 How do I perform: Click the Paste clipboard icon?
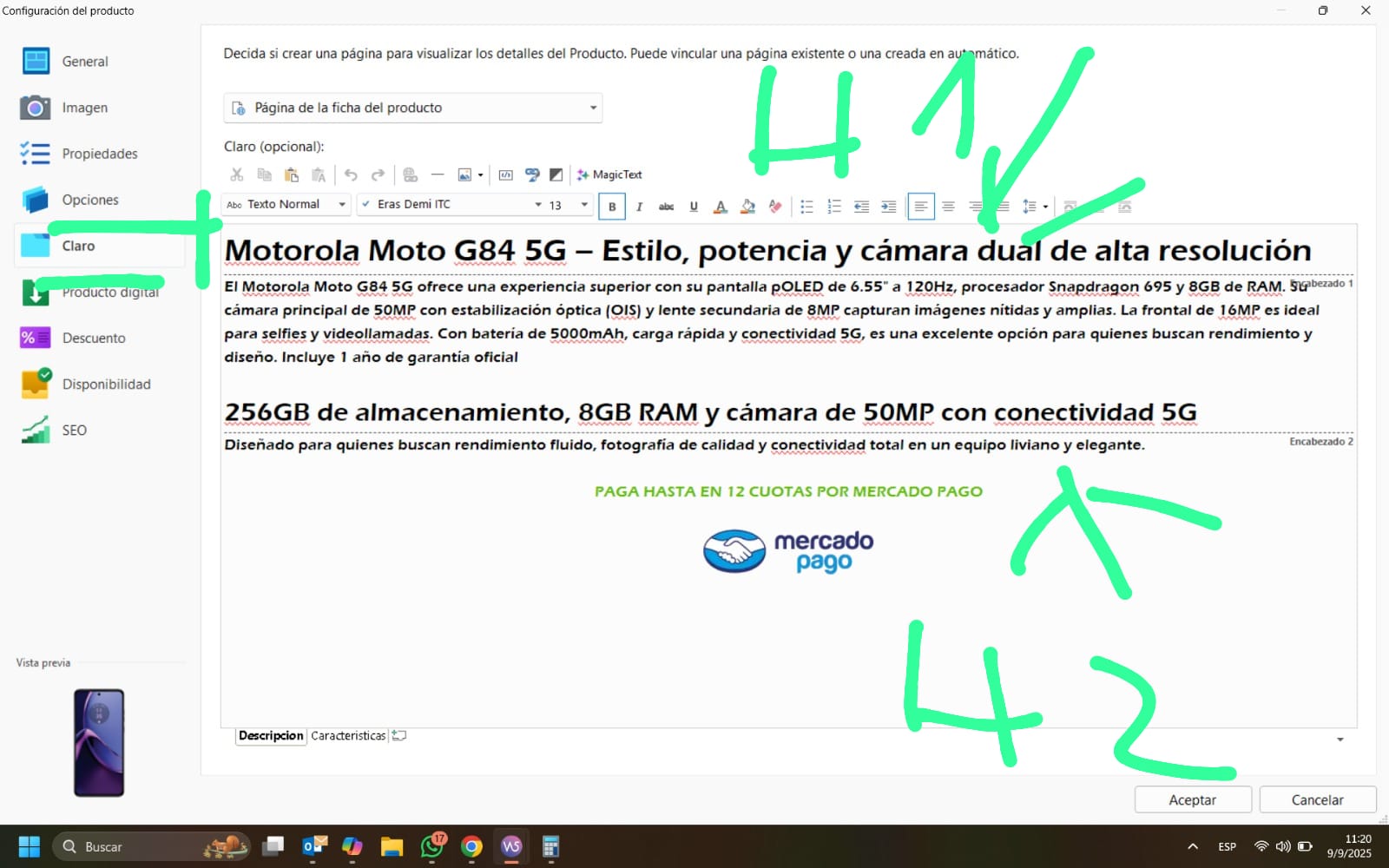click(292, 174)
